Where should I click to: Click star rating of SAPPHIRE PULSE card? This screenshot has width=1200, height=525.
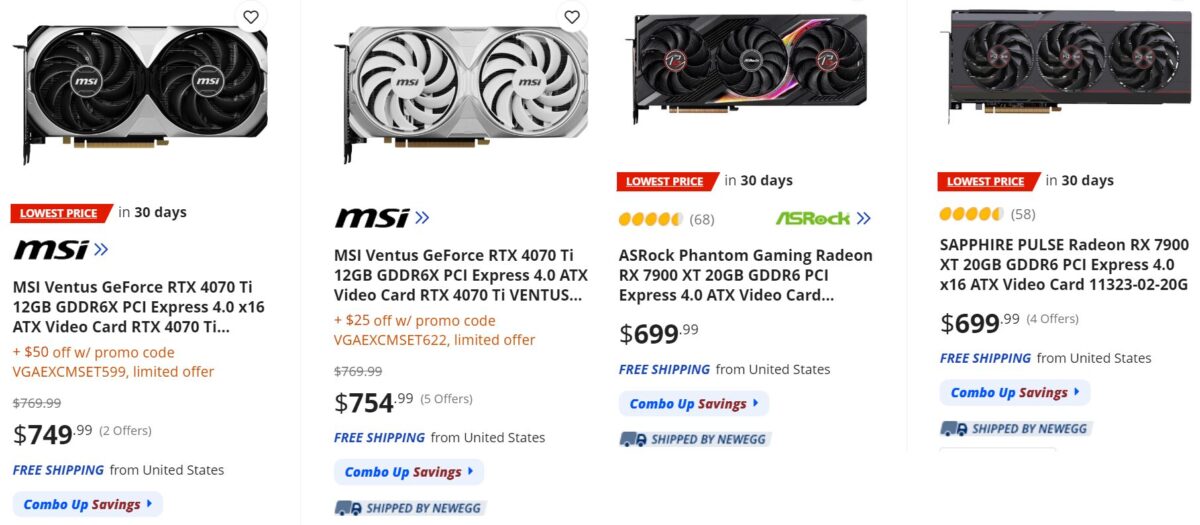click(971, 214)
